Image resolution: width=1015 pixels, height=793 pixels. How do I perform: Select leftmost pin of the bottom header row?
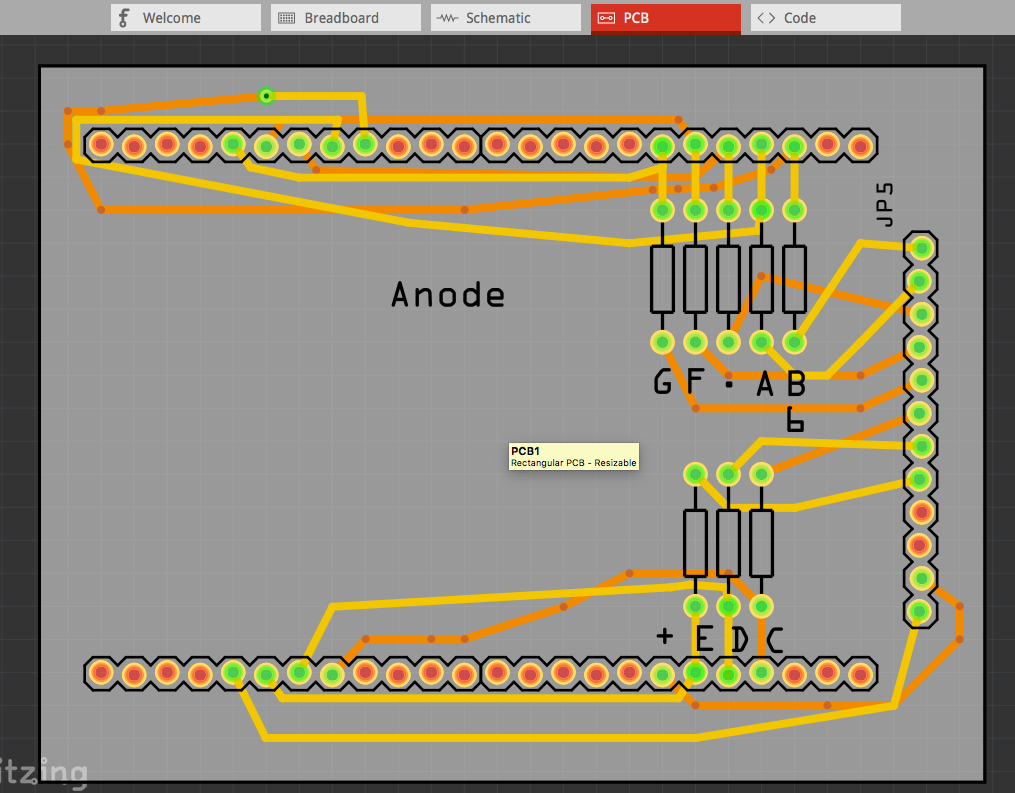point(100,674)
